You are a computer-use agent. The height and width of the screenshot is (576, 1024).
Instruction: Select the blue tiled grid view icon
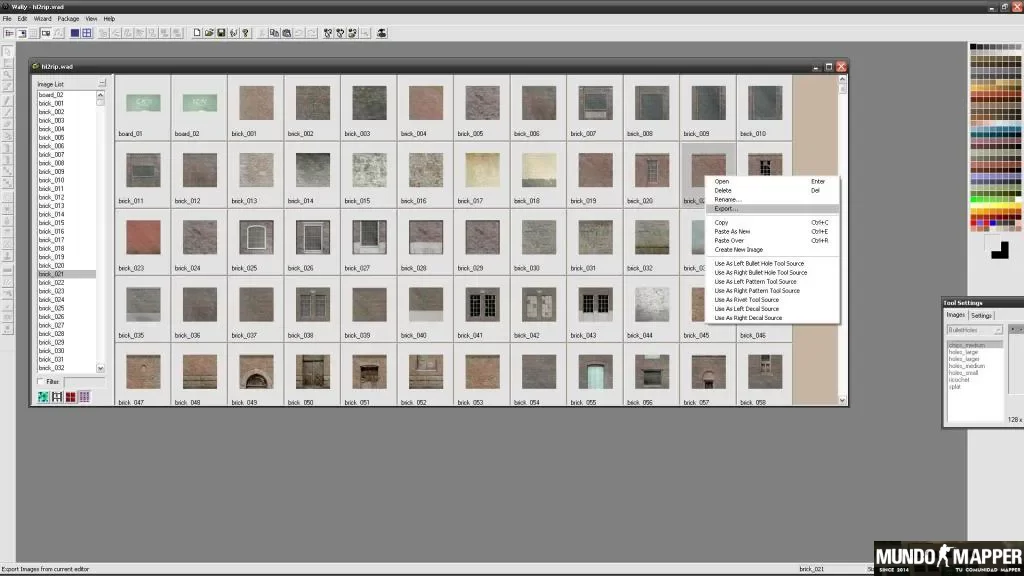(x=87, y=33)
